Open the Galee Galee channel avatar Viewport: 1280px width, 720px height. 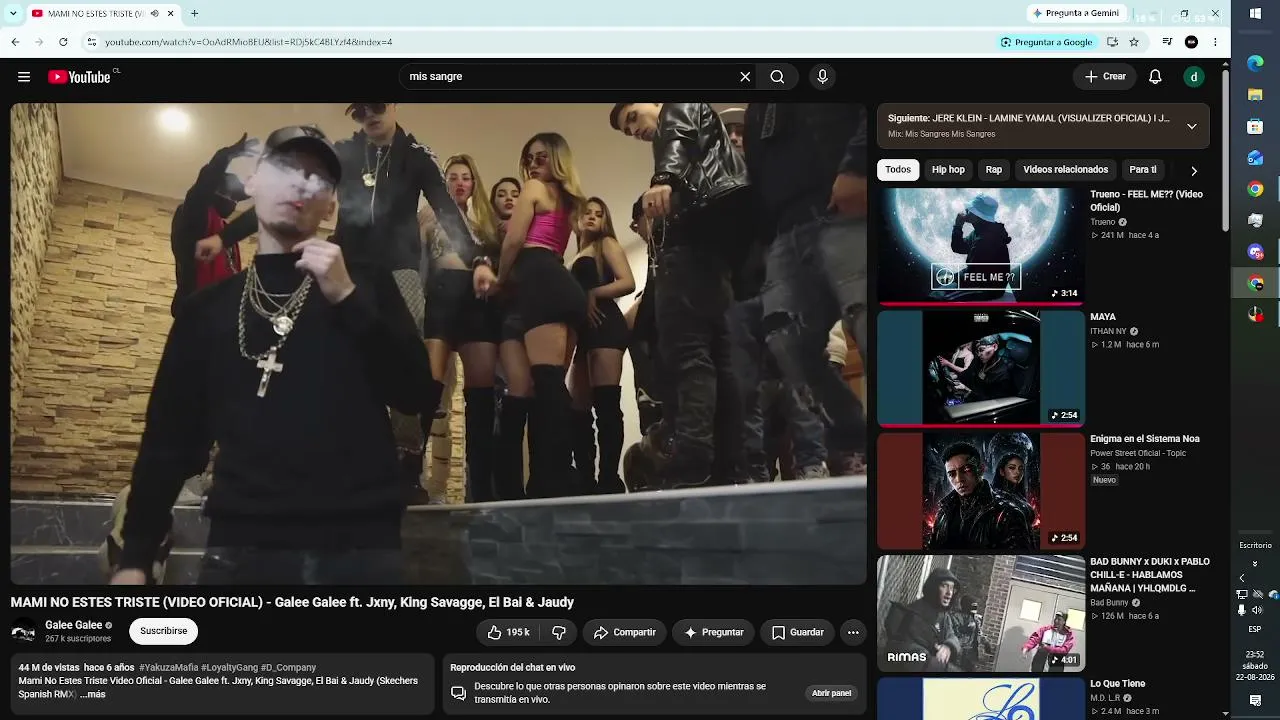click(x=24, y=632)
